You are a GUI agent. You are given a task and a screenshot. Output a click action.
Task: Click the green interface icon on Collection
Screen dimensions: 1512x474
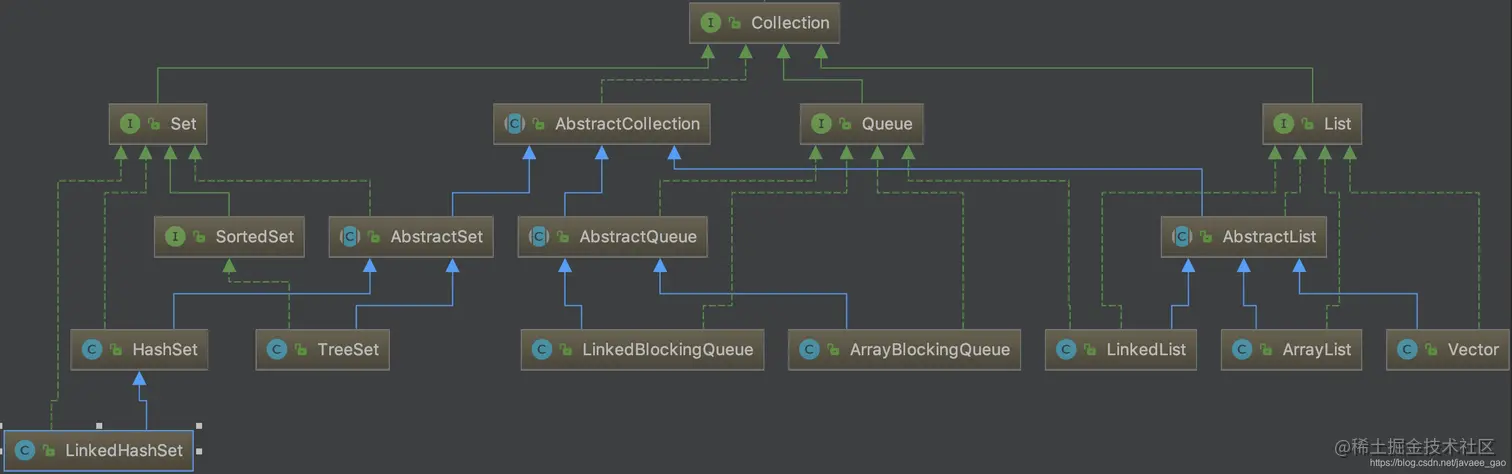pos(711,23)
